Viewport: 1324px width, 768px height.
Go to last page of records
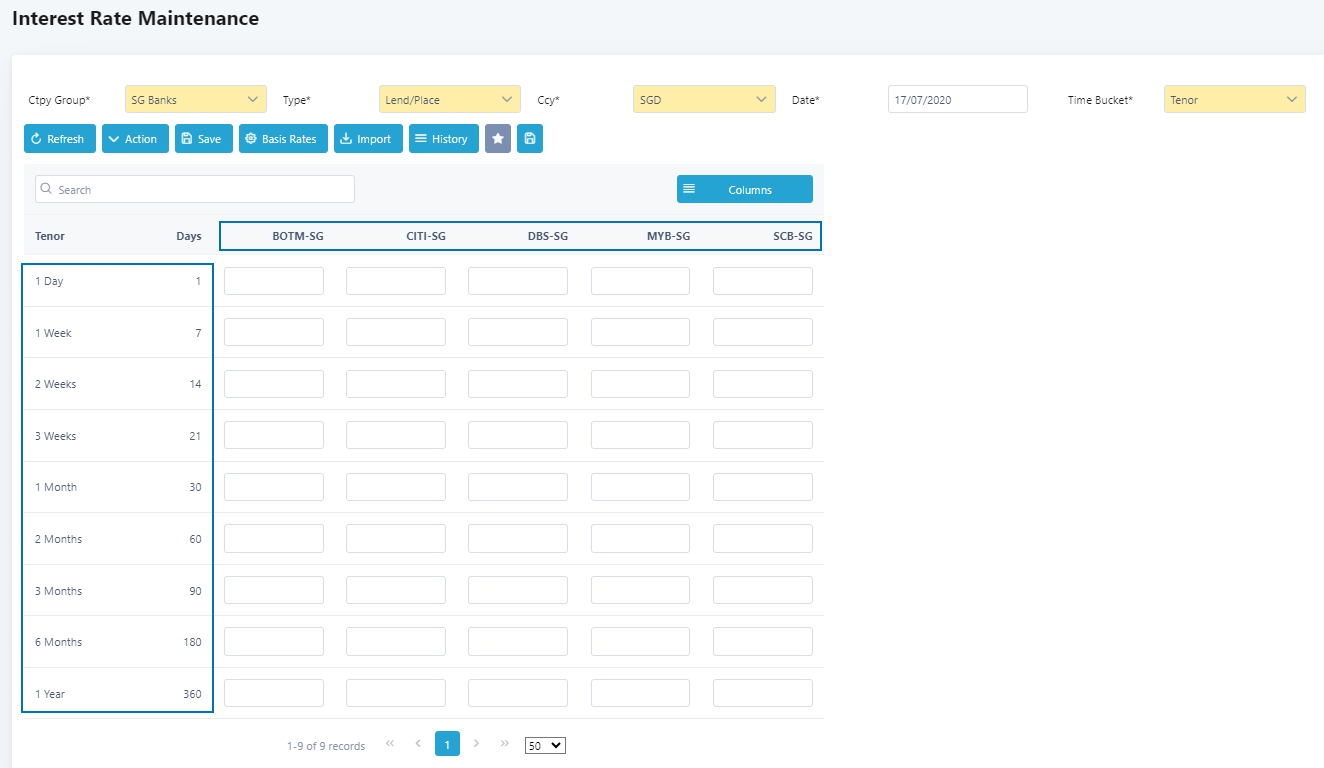(504, 744)
